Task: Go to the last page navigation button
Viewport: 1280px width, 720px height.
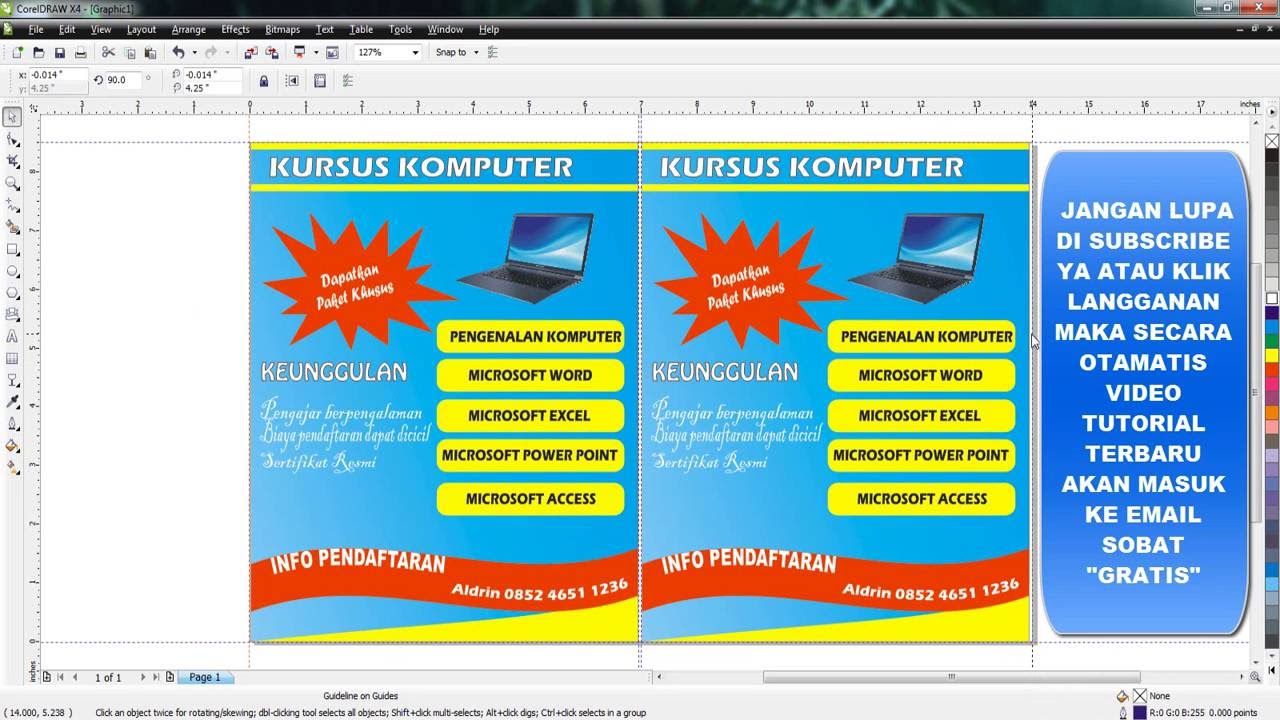Action: (156, 677)
